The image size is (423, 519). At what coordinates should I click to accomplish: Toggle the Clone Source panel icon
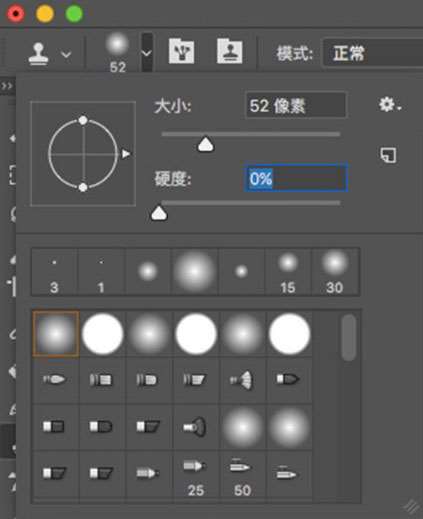click(229, 51)
